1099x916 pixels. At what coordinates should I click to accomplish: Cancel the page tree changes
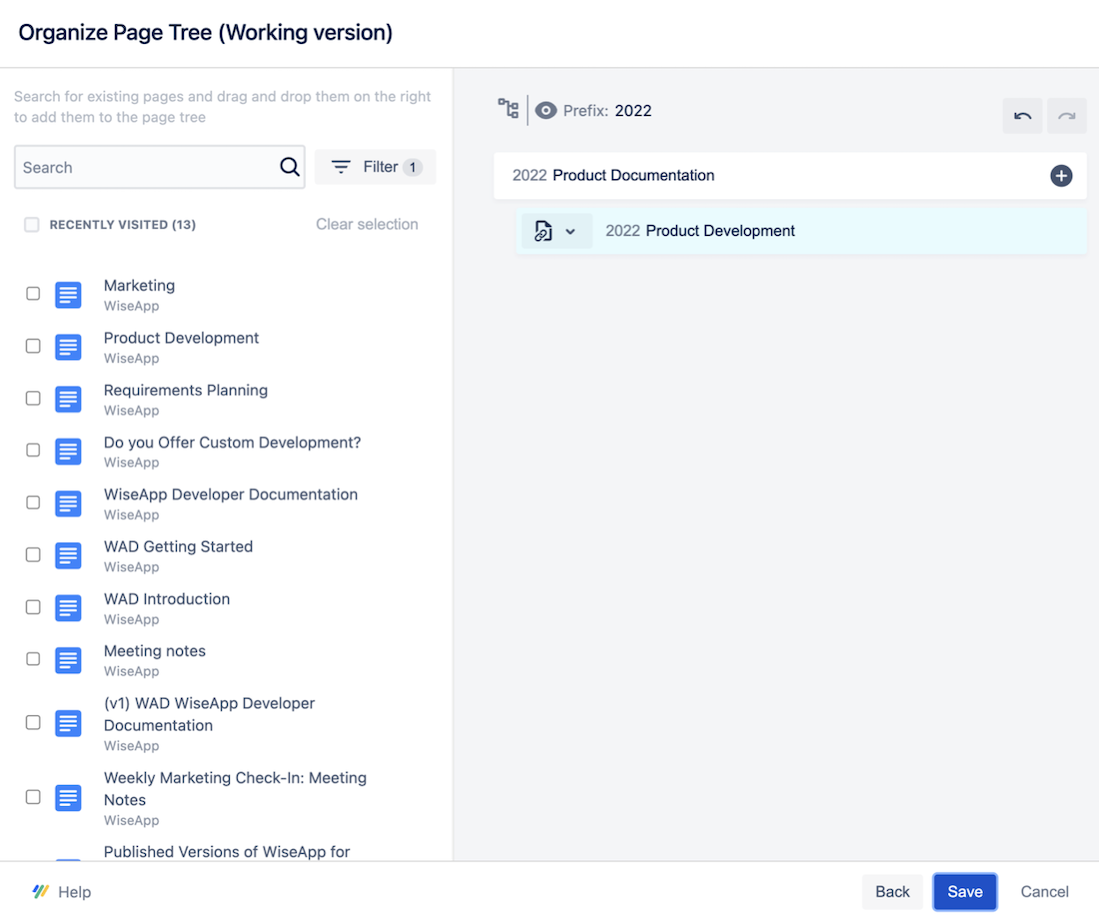click(1043, 891)
